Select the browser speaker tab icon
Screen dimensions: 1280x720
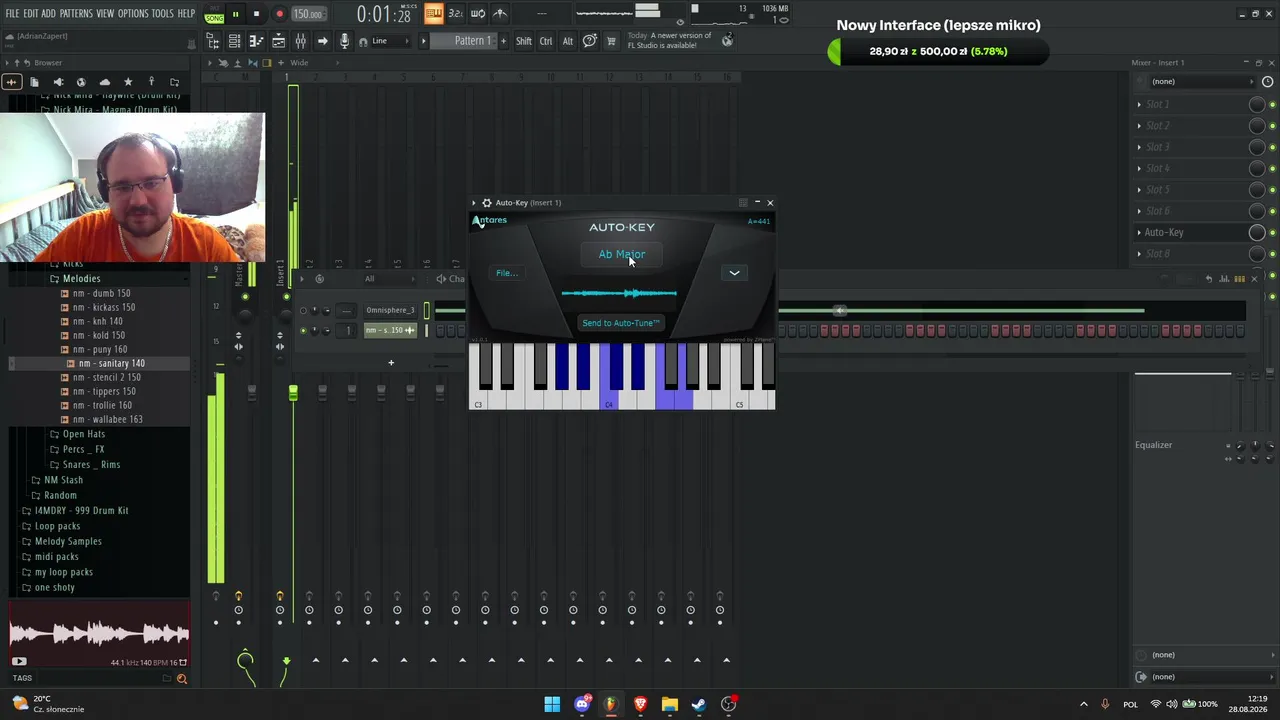tap(58, 82)
